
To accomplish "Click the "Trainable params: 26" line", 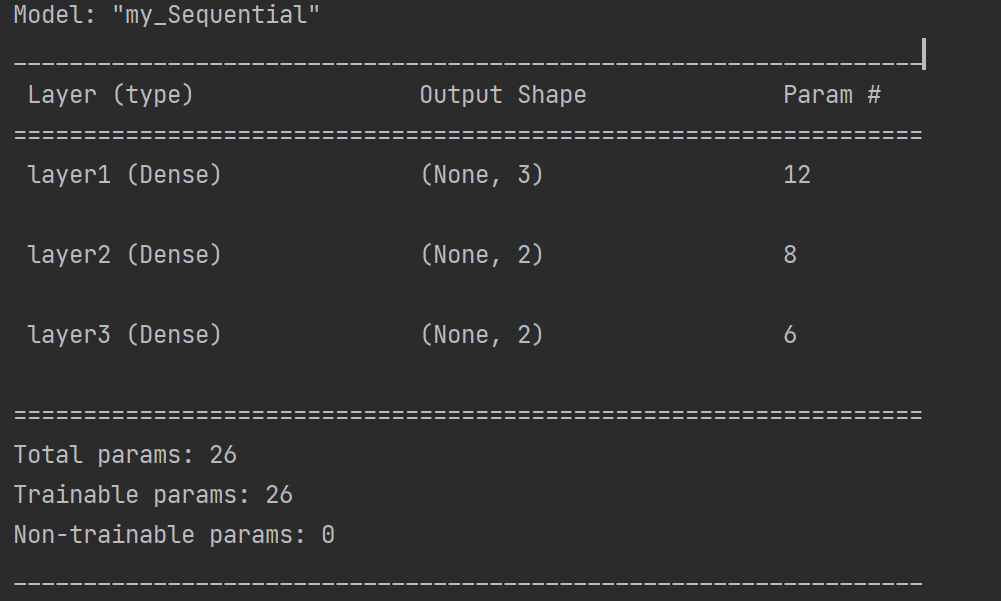I will pos(153,495).
